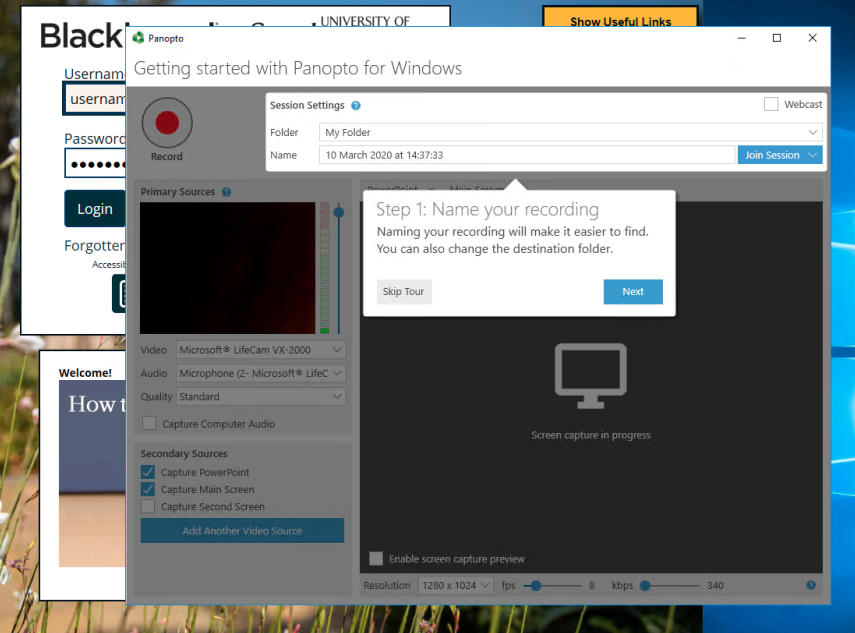Click the fps slider handle
This screenshot has width=855, height=633.
tap(536, 586)
